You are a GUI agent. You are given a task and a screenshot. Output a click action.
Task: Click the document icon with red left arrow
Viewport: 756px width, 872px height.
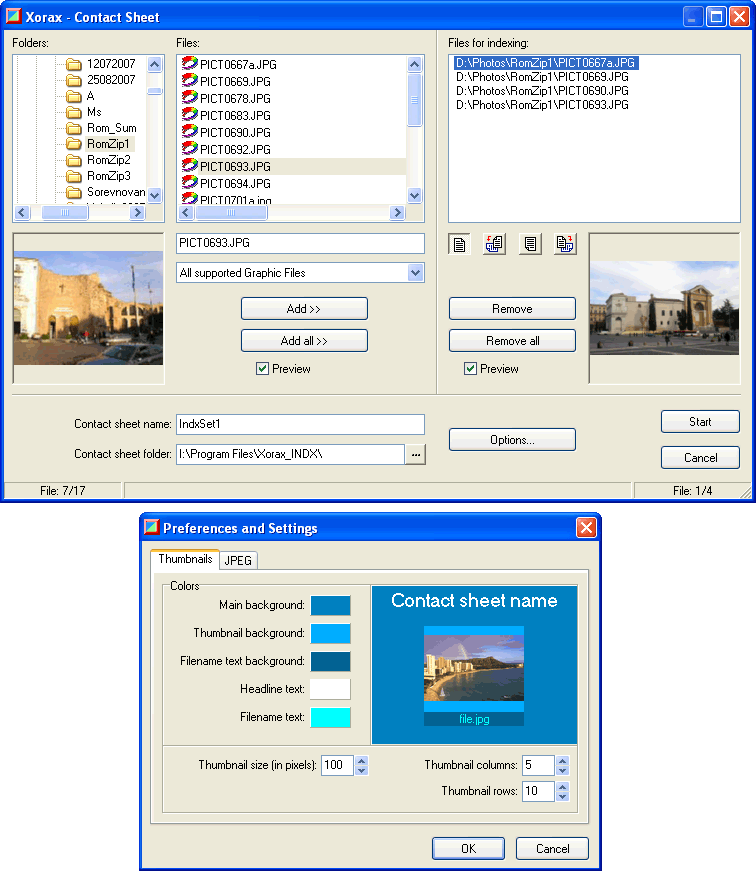click(x=494, y=245)
